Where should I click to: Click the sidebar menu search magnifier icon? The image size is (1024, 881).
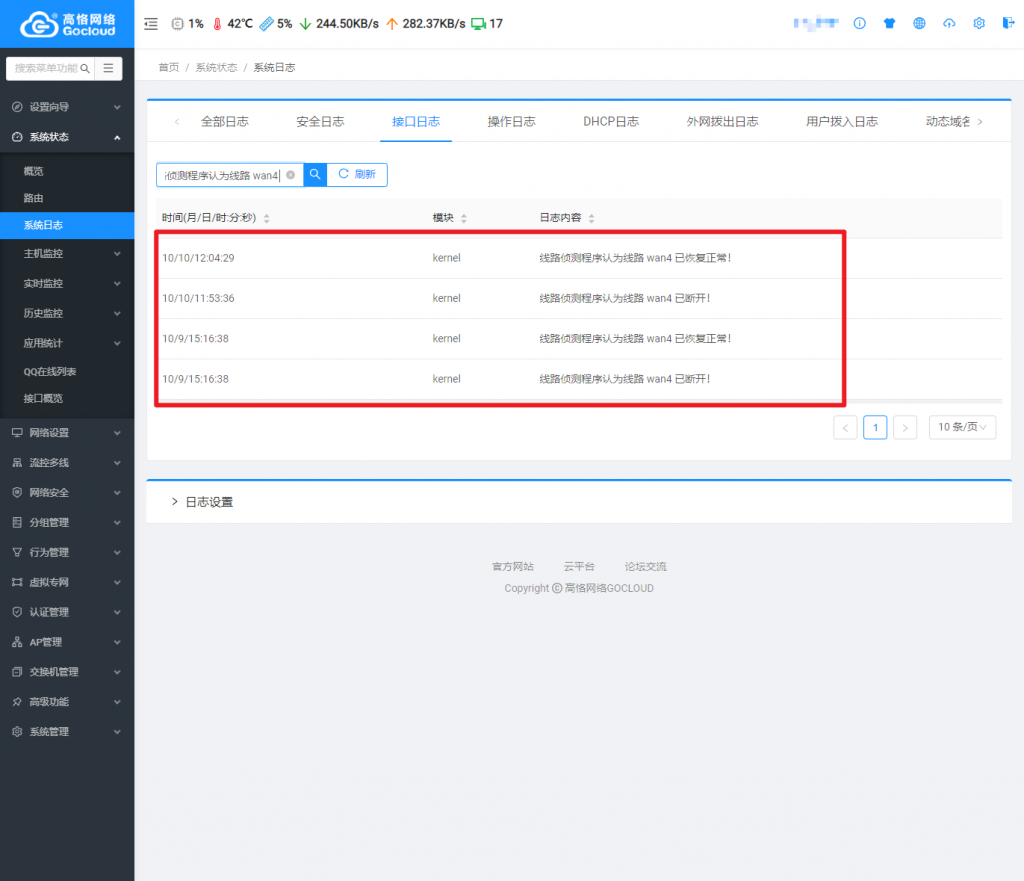tap(85, 68)
